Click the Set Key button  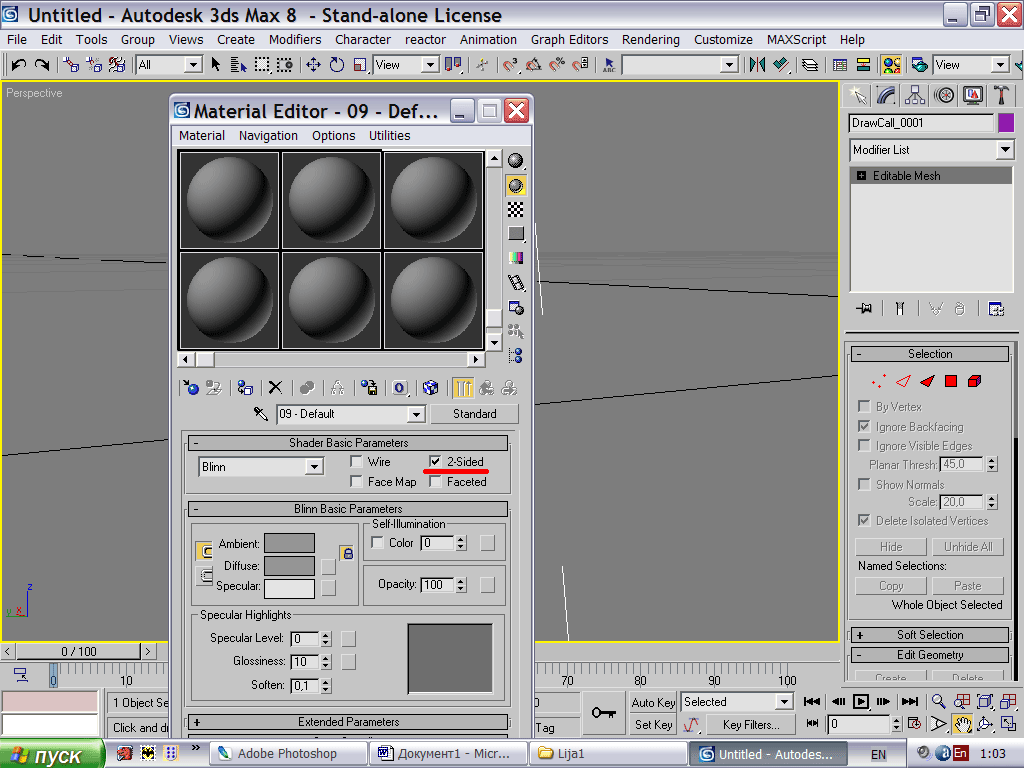[653, 724]
